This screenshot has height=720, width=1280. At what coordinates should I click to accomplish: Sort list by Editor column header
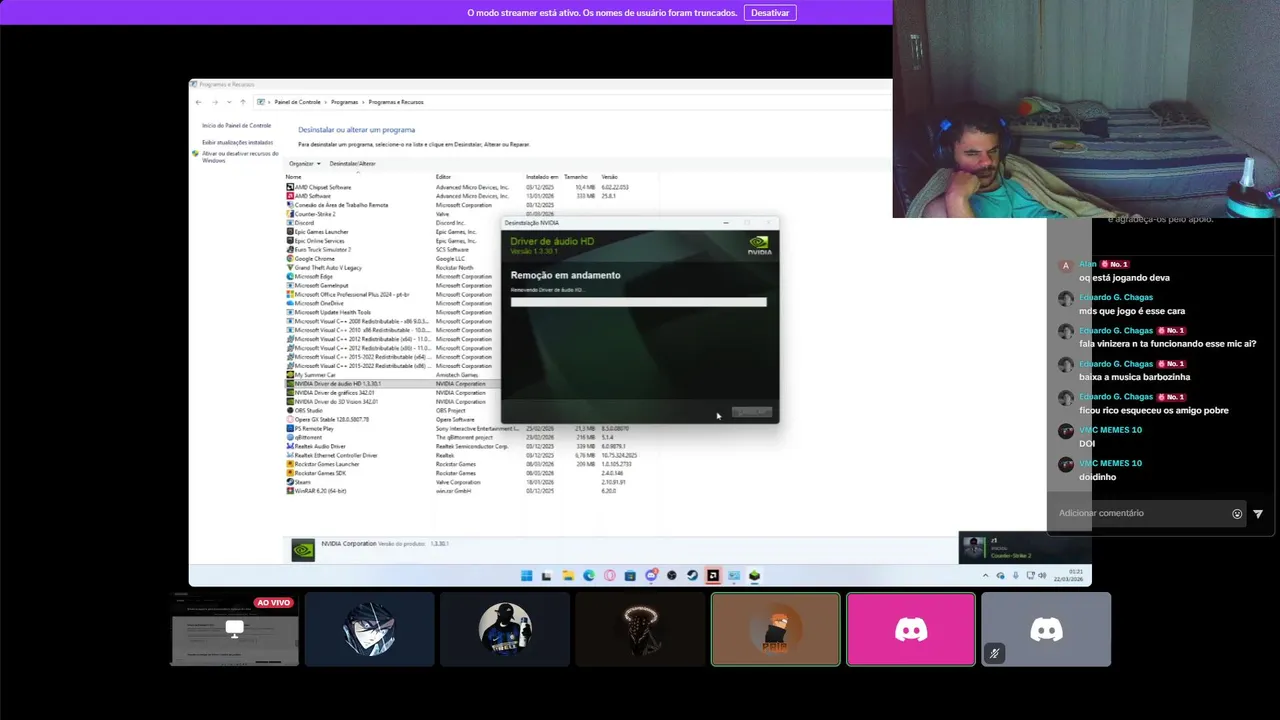pos(443,177)
